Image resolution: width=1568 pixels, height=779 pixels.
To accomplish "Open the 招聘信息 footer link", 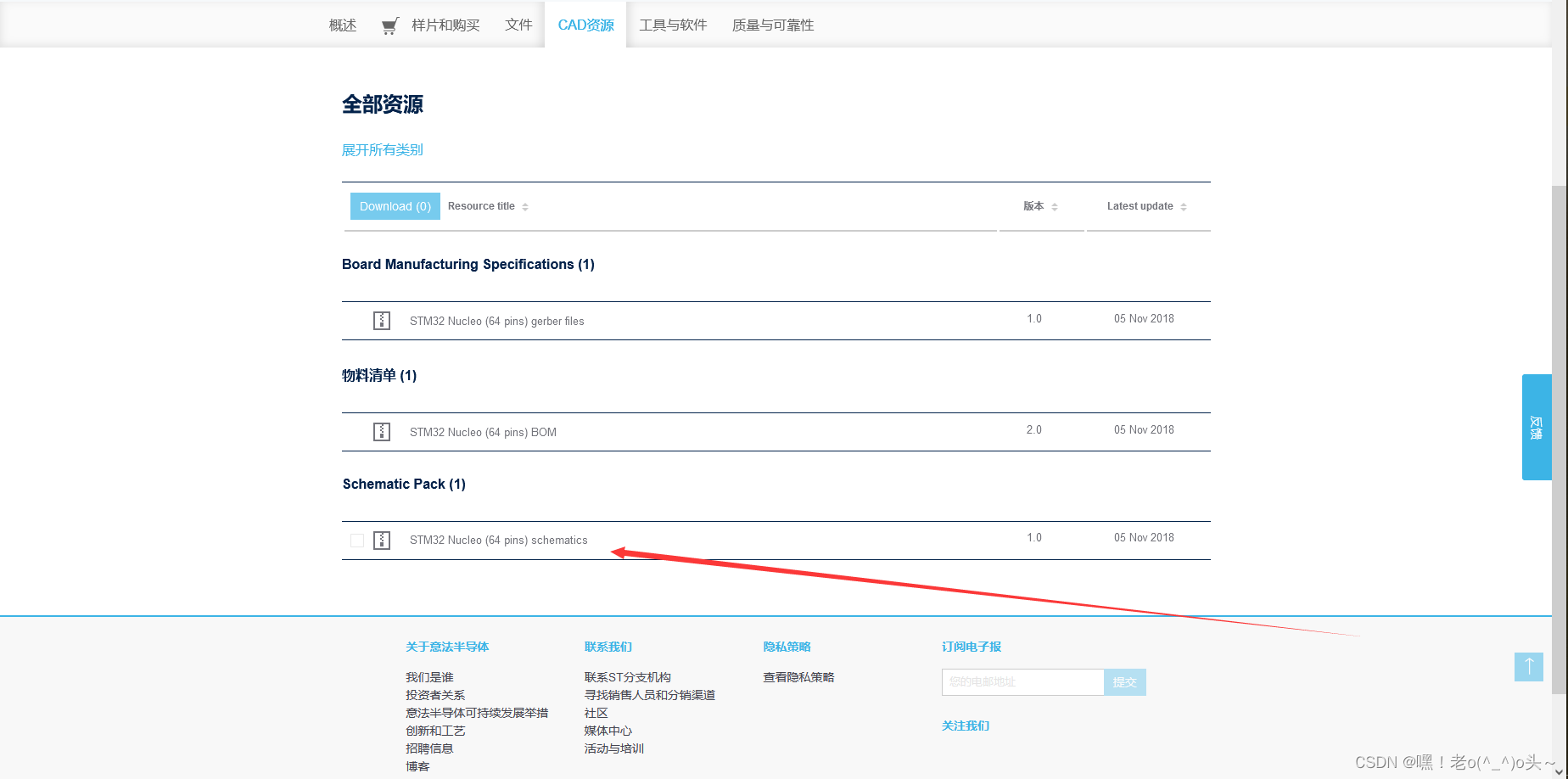I will coord(429,748).
